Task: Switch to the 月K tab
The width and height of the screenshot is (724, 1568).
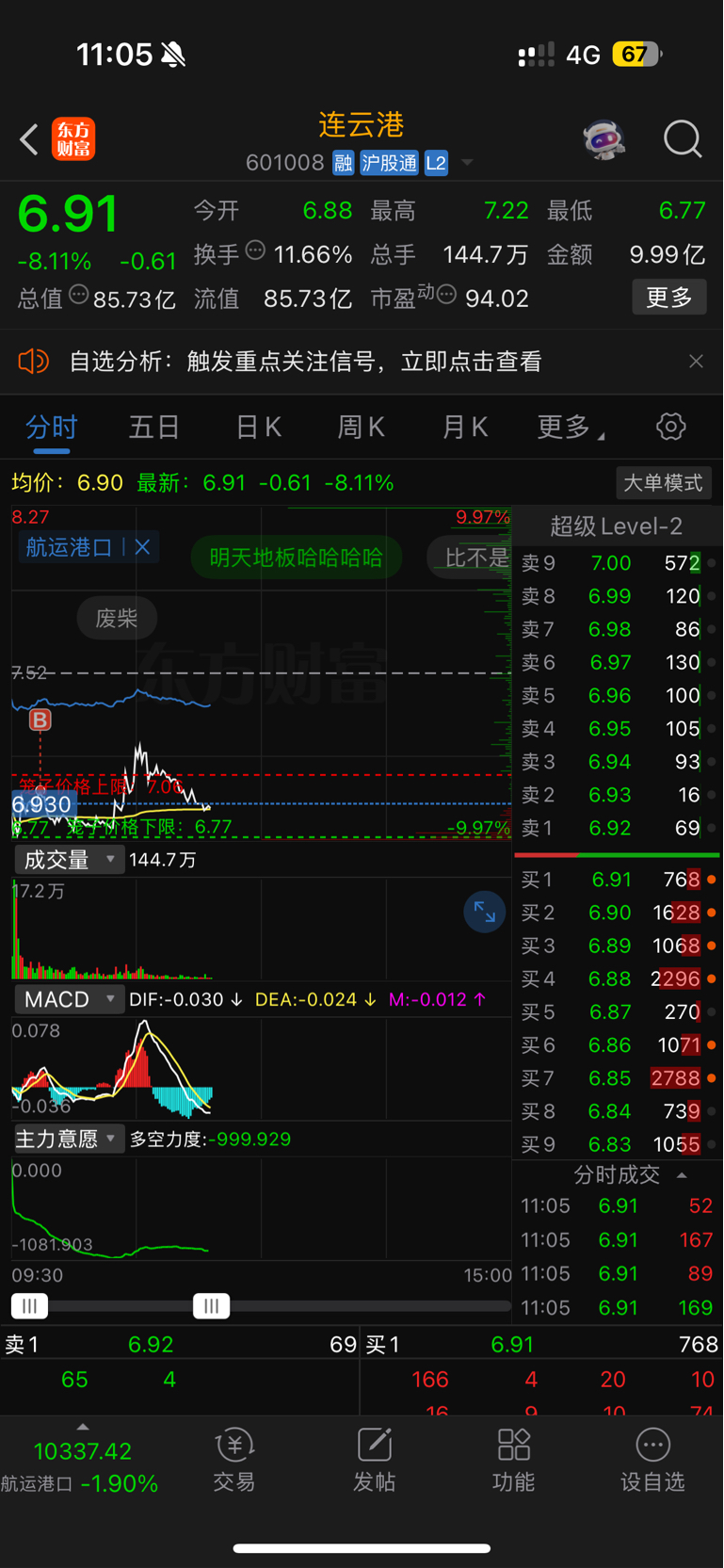Action: pos(465,428)
